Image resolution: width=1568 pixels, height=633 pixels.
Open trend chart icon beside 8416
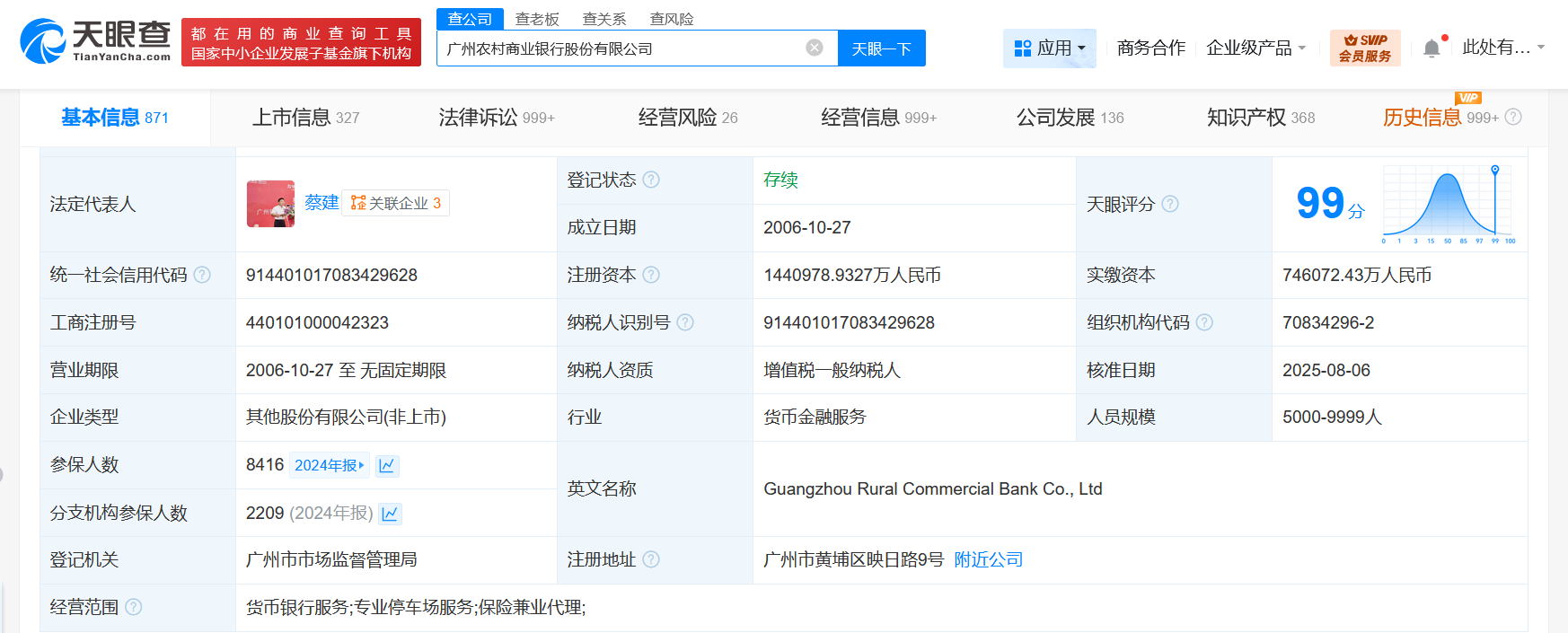pos(387,465)
